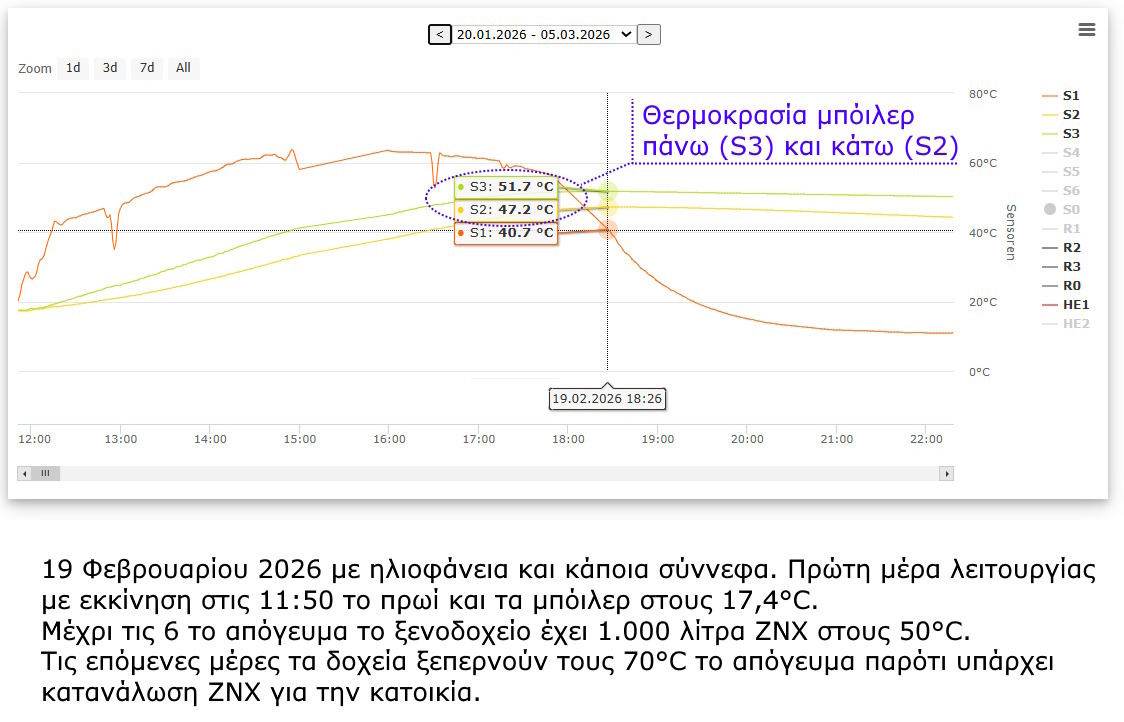Click the 1d zoom button

(x=72, y=68)
